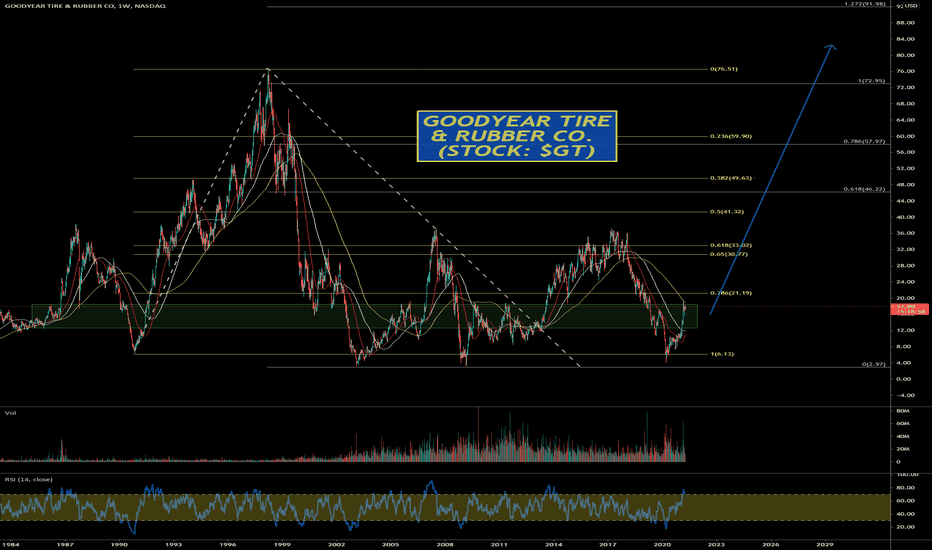Open the USD currency selector on price axis
Viewport: 932px width, 550px height.
click(911, 6)
